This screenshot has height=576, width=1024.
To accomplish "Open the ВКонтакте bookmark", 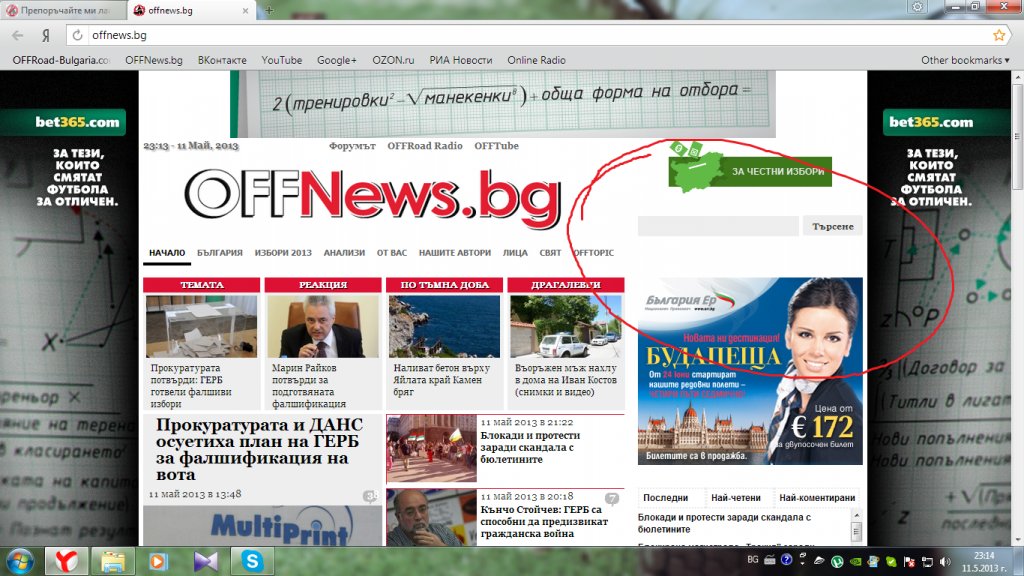I will (x=222, y=60).
